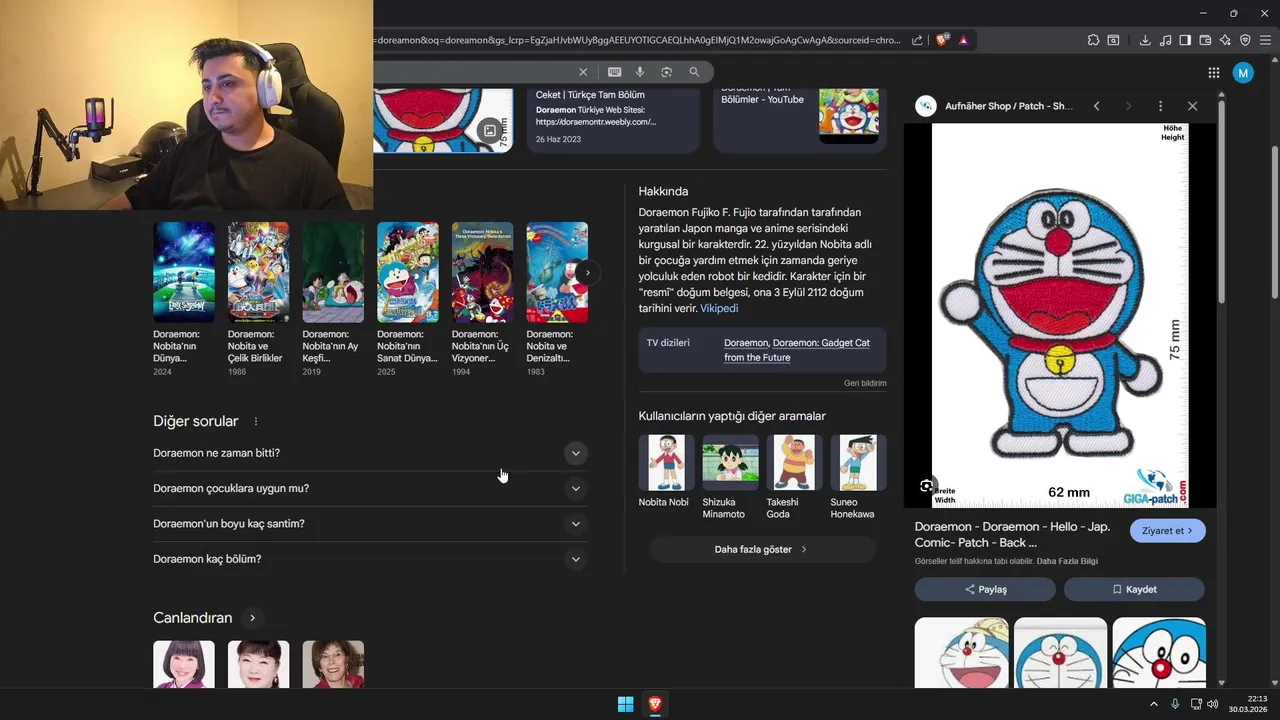
Task: Go to previous image in preview panel
Action: [1096, 106]
